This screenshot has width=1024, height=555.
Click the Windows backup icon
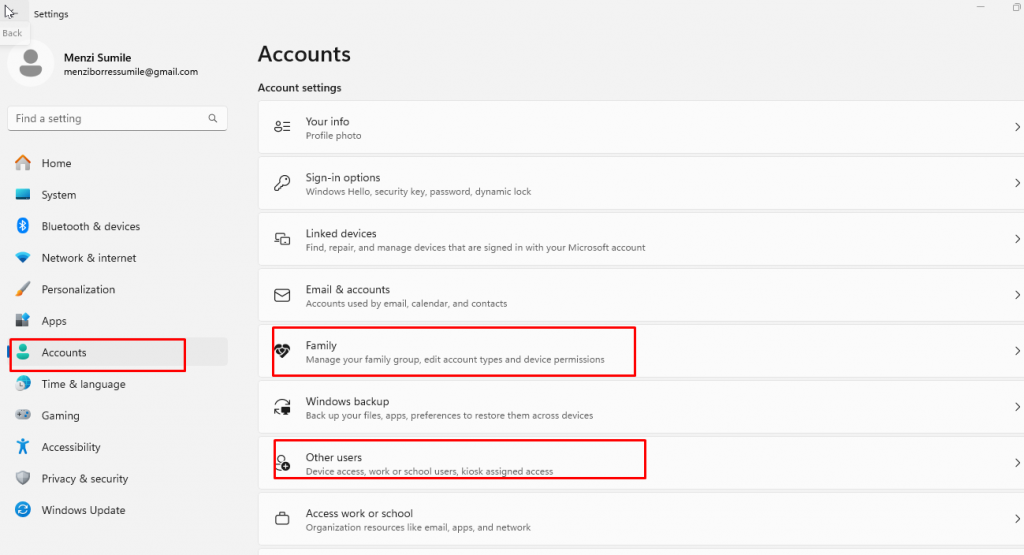click(x=282, y=407)
